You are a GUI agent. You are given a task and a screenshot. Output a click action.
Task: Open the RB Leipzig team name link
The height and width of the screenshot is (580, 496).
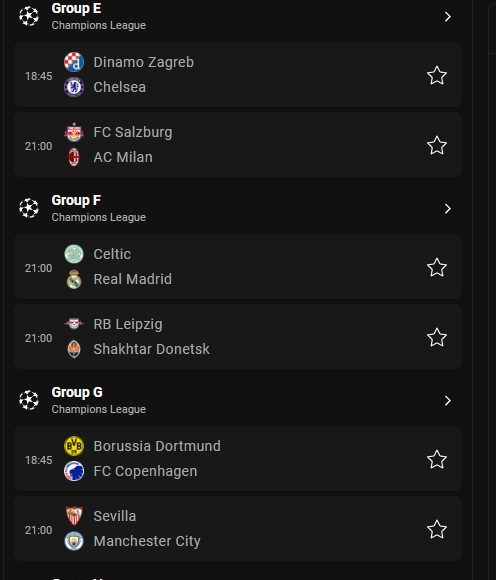pyautogui.click(x=128, y=324)
